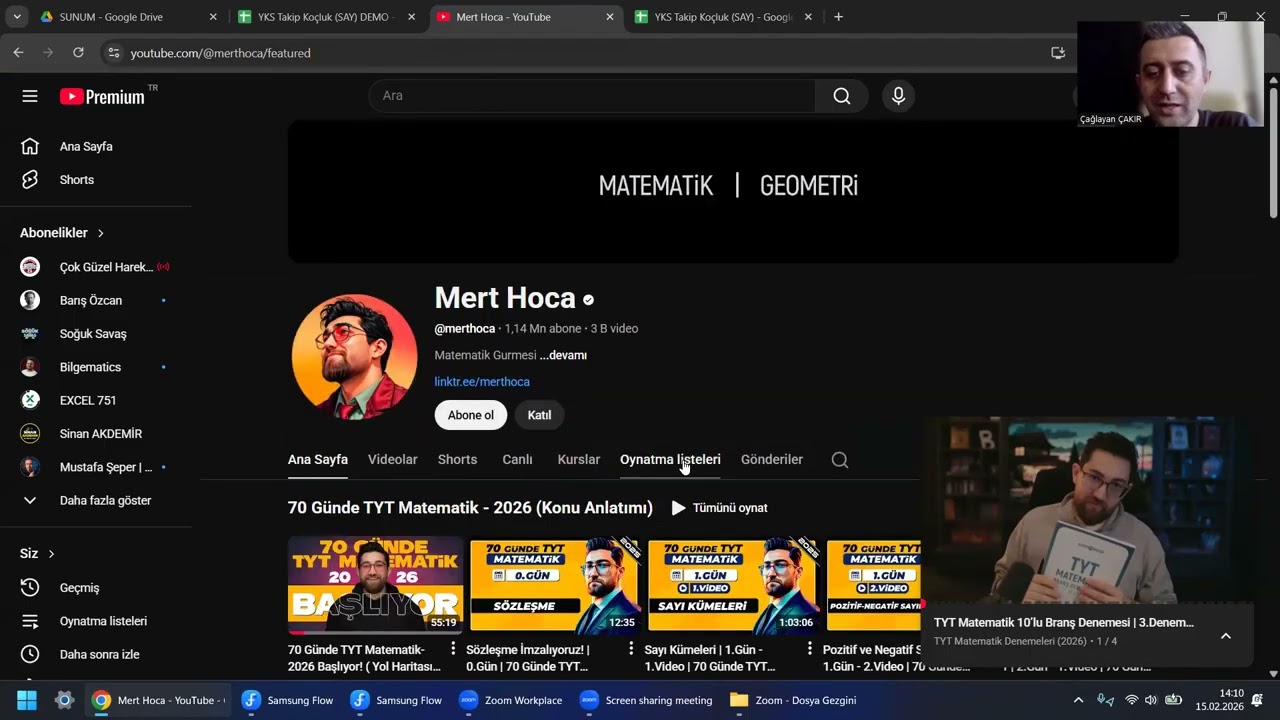The width and height of the screenshot is (1280, 720).
Task: Click the microphone location tray icon
Action: 1105,700
